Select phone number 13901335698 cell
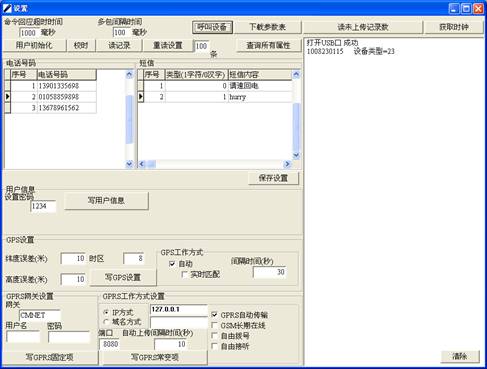Screen dimensions: 487x369 point(67,86)
